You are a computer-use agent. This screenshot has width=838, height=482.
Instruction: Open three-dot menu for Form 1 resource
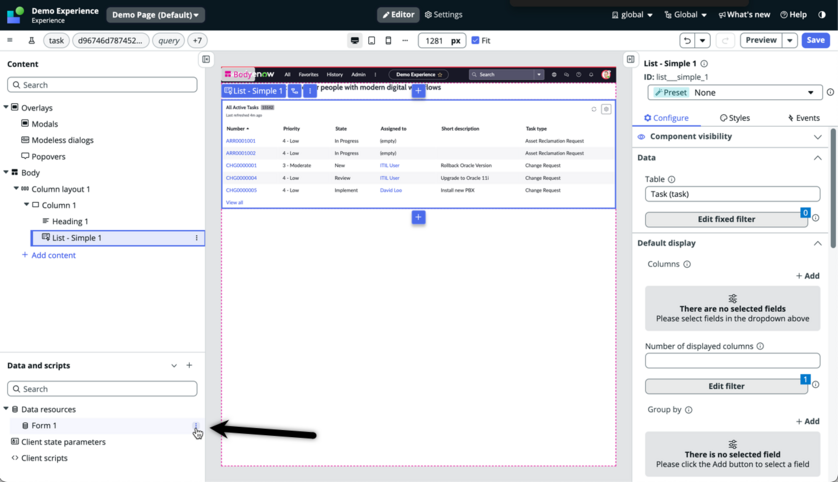pos(196,426)
